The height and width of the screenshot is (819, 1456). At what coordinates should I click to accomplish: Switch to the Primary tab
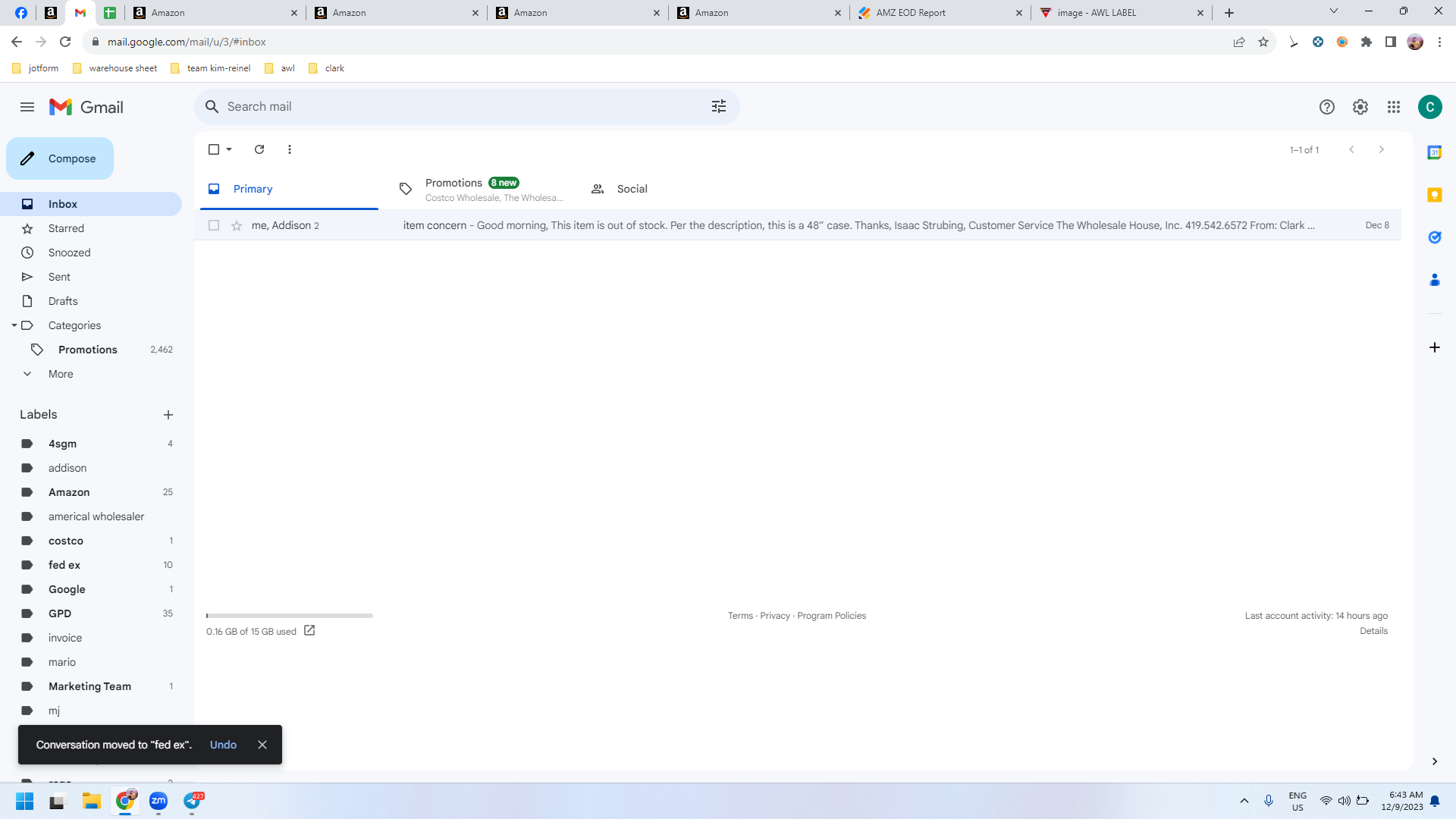click(289, 189)
